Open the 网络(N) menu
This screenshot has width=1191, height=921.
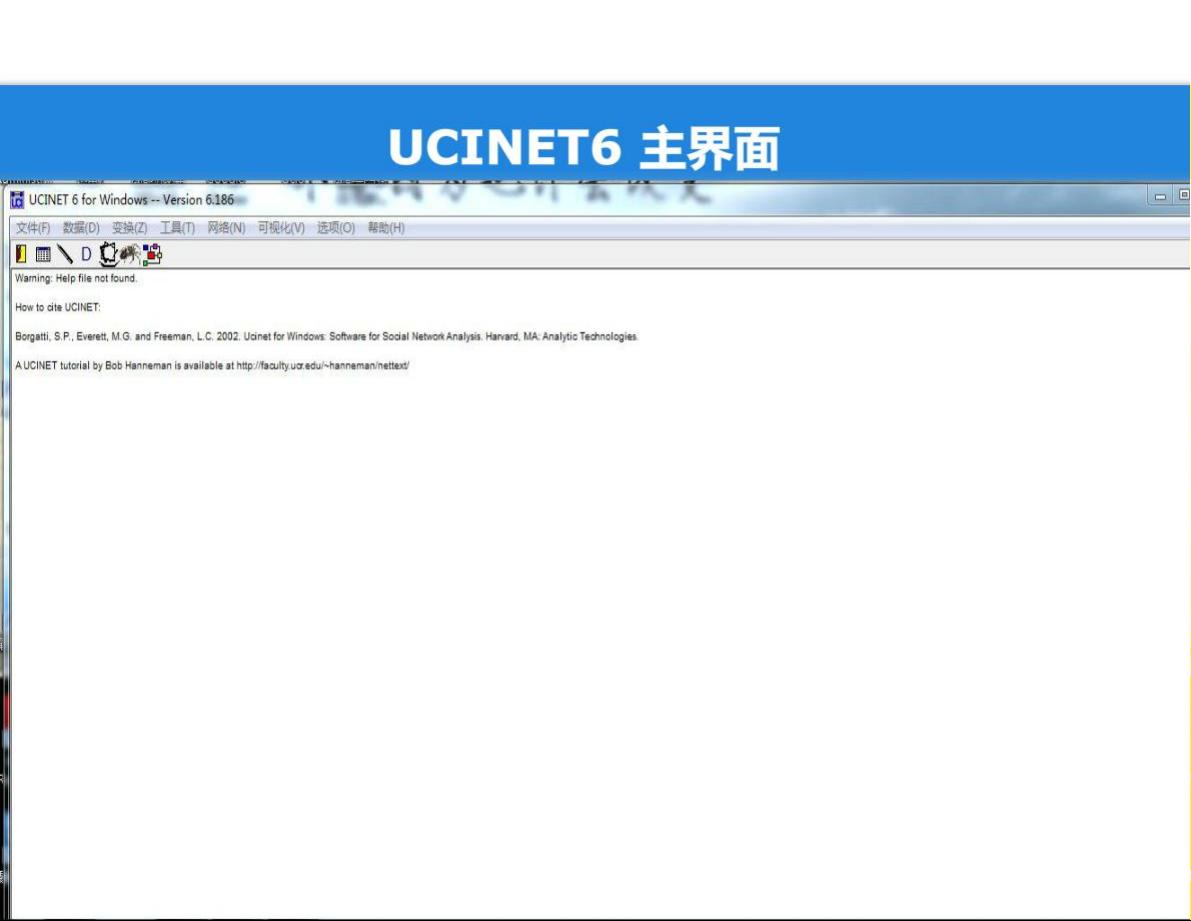[222, 228]
